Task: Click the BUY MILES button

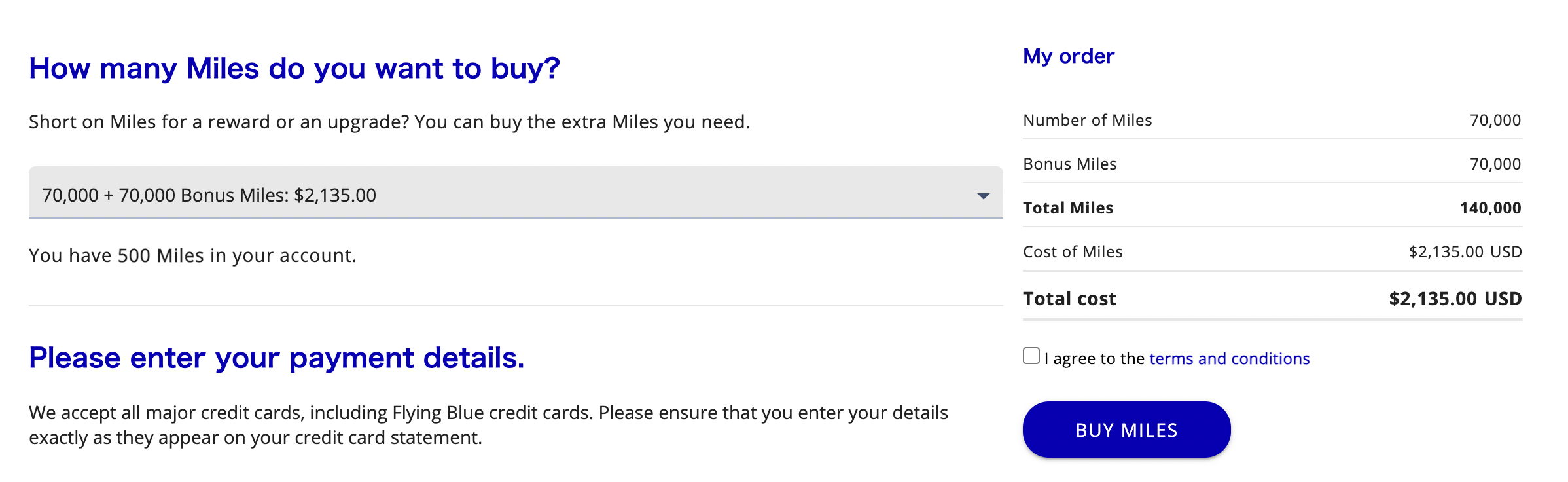Action: click(1126, 430)
